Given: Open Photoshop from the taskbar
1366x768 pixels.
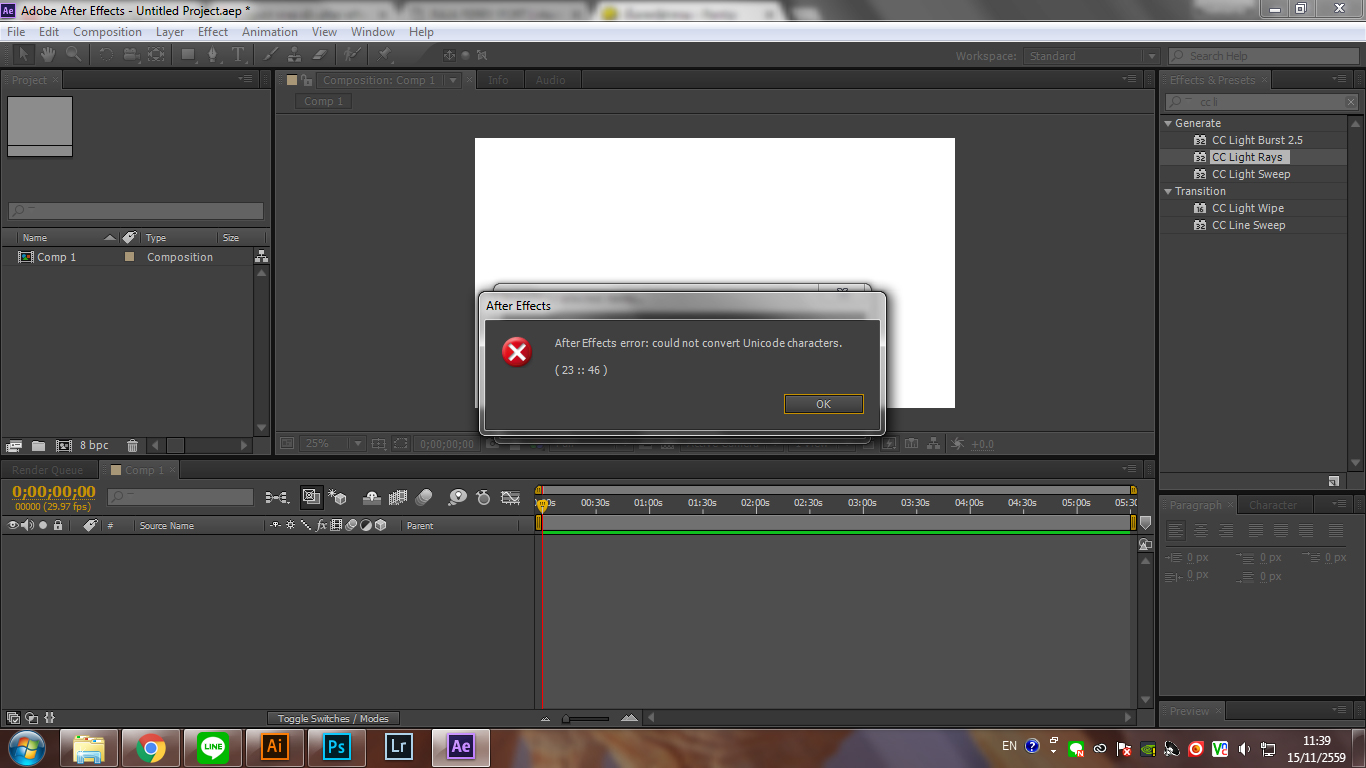Looking at the screenshot, I should [x=337, y=746].
